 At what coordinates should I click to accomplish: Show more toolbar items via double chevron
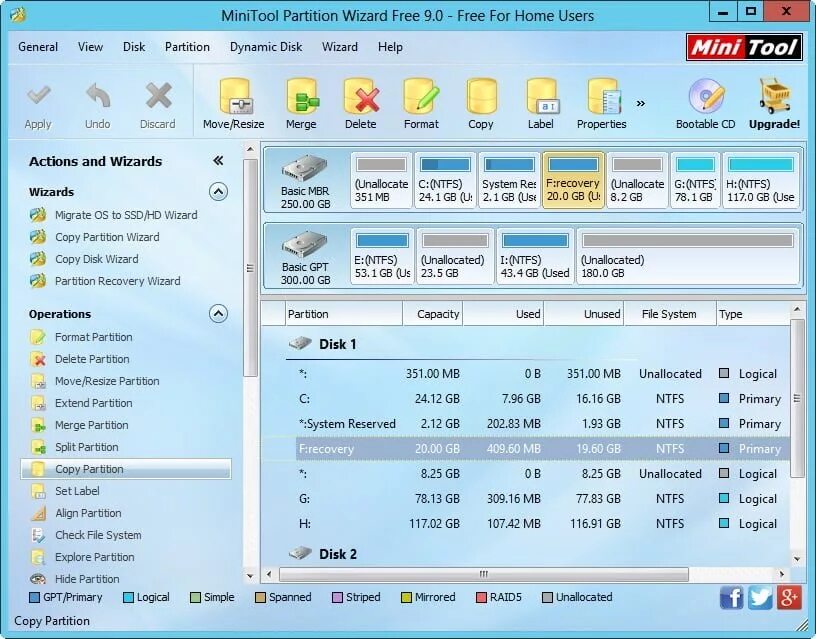[641, 104]
